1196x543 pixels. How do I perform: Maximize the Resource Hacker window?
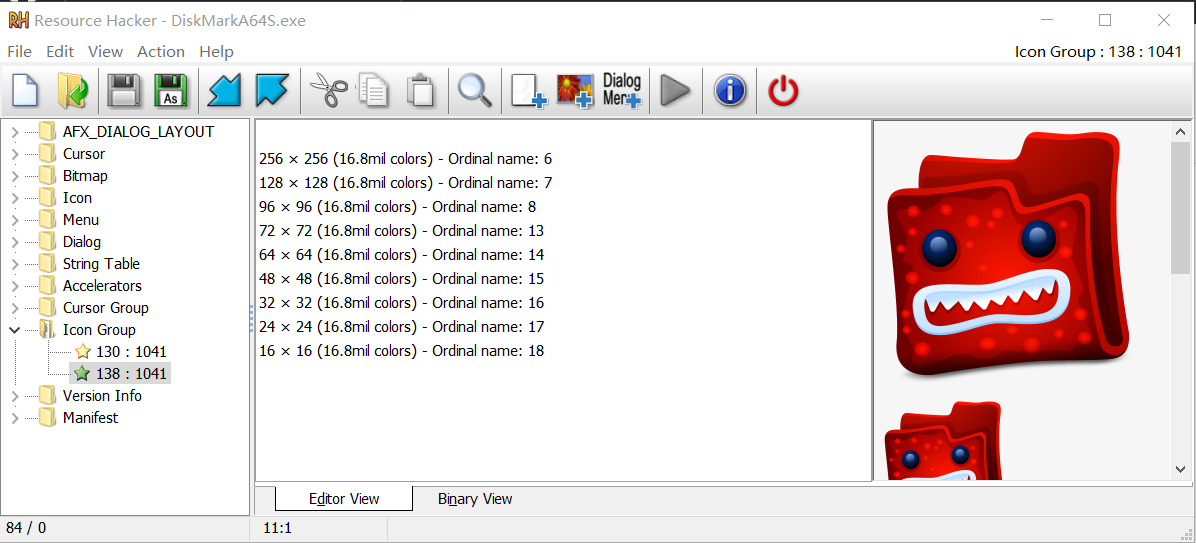pyautogui.click(x=1104, y=21)
